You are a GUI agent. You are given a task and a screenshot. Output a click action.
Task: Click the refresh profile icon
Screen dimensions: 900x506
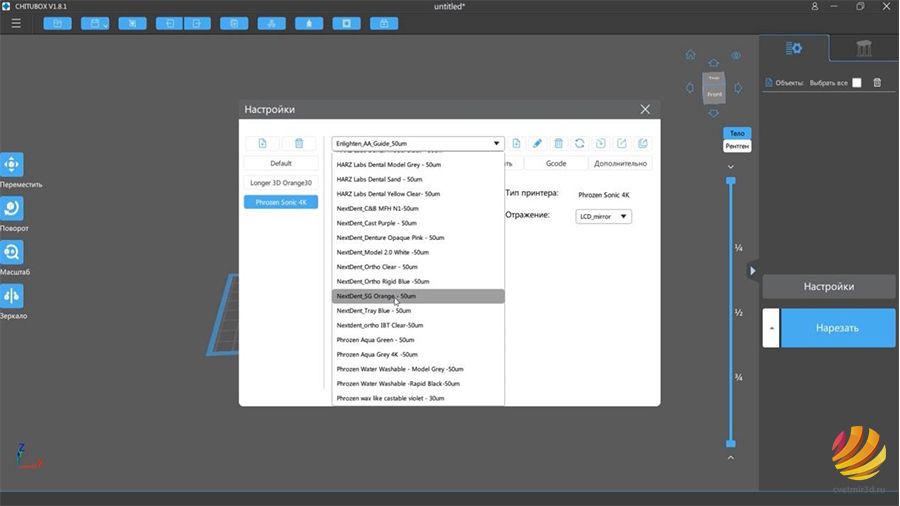(580, 143)
